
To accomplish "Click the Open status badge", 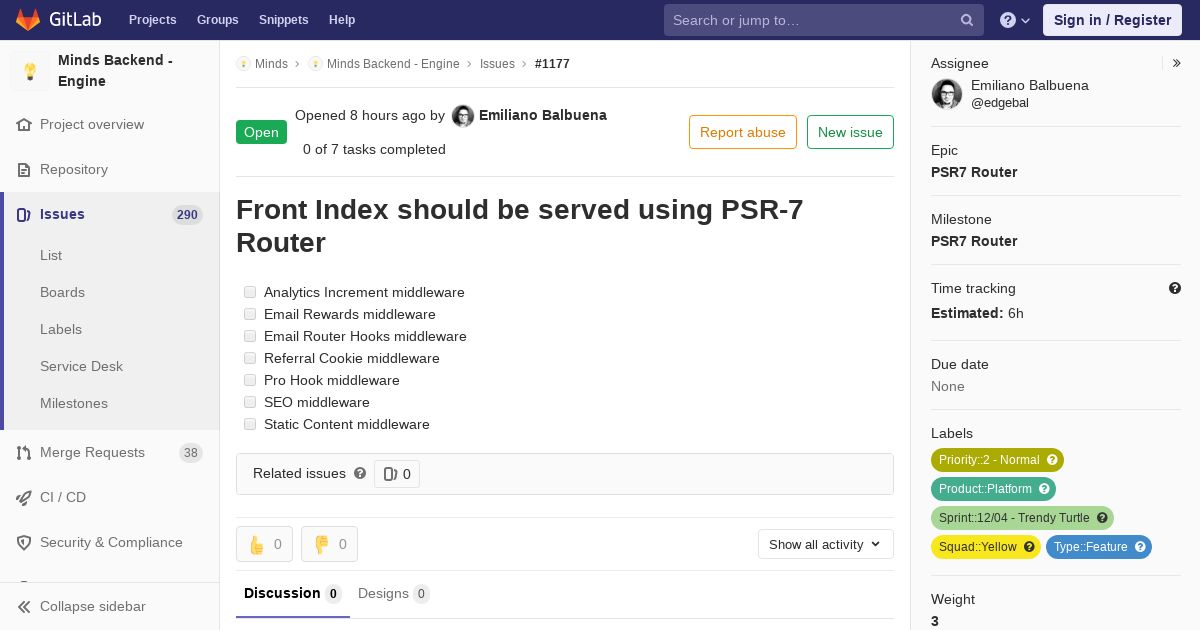I will (x=261, y=132).
